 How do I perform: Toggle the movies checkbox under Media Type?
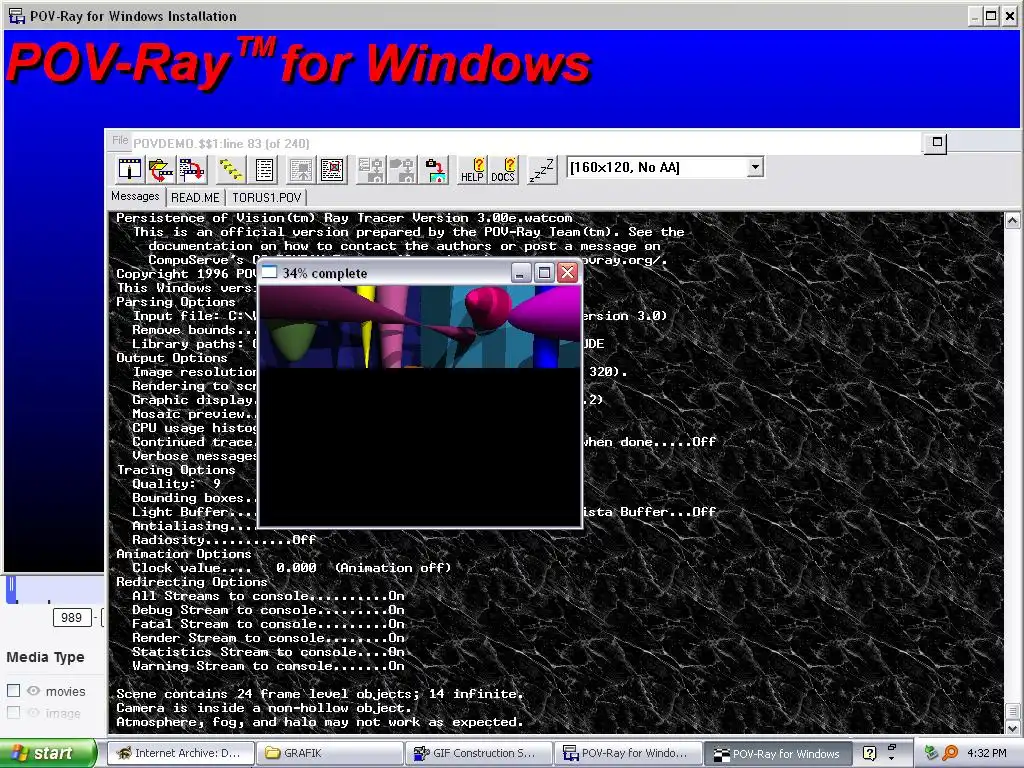click(x=14, y=690)
